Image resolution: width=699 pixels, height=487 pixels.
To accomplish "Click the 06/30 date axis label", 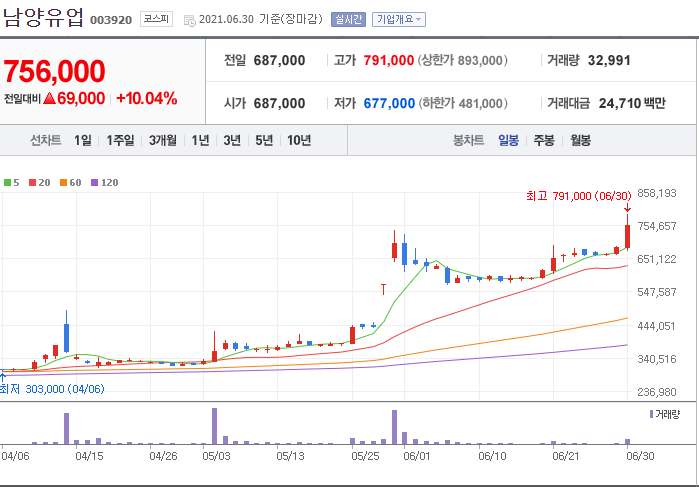I will [640, 456].
